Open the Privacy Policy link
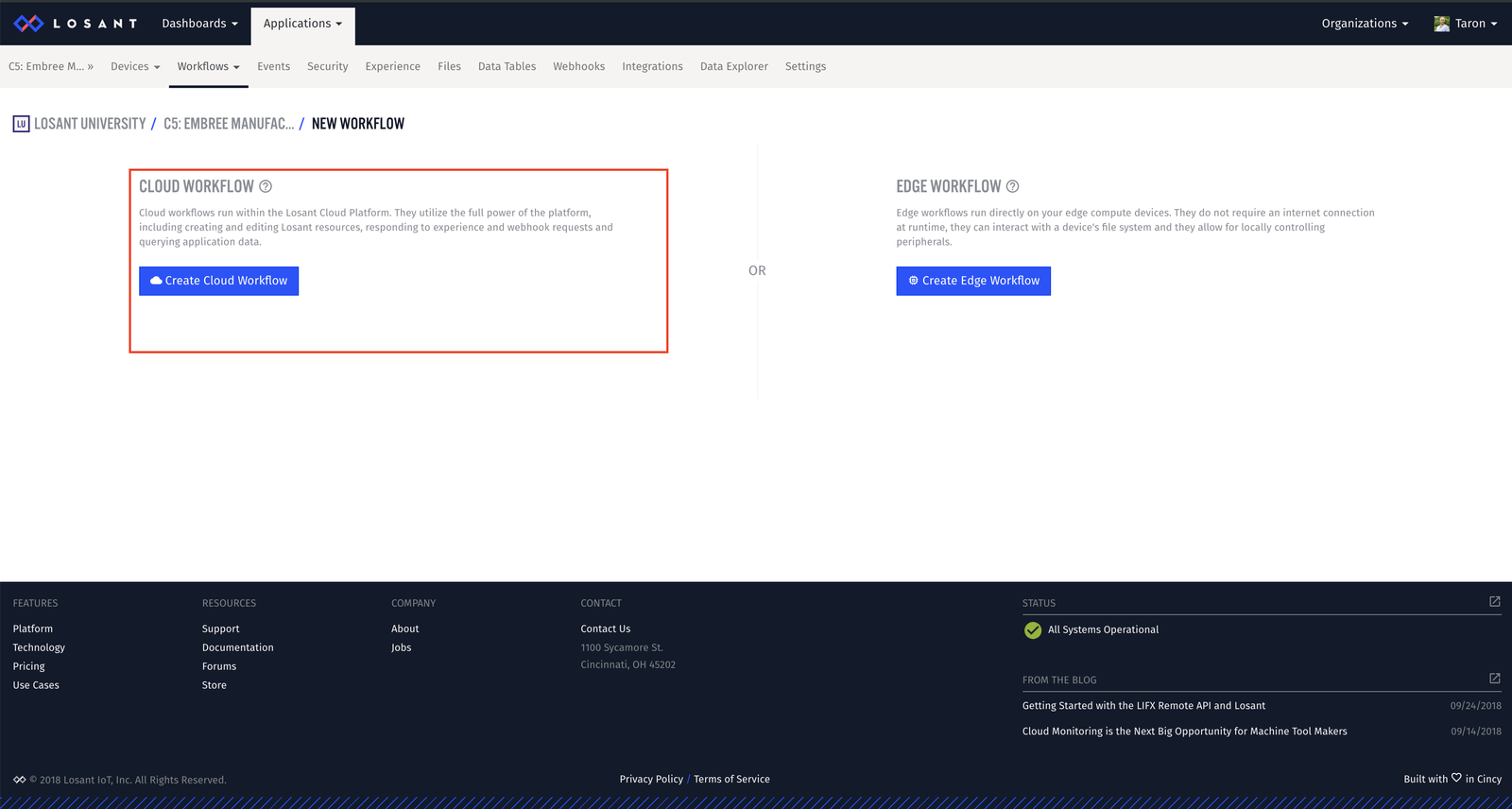1512x809 pixels. click(x=651, y=779)
